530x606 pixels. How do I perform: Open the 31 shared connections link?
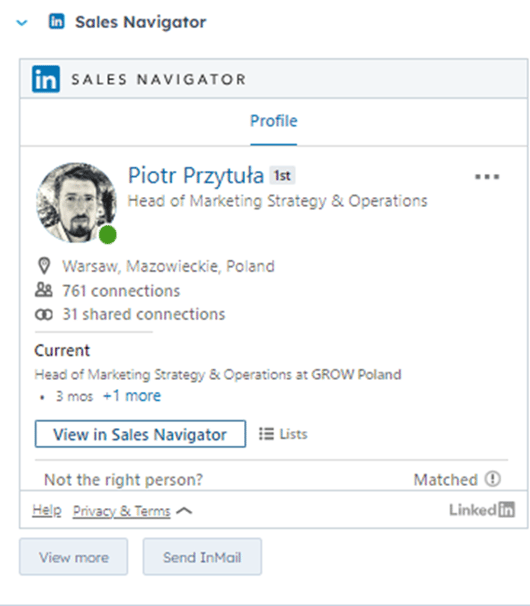click(x=144, y=314)
